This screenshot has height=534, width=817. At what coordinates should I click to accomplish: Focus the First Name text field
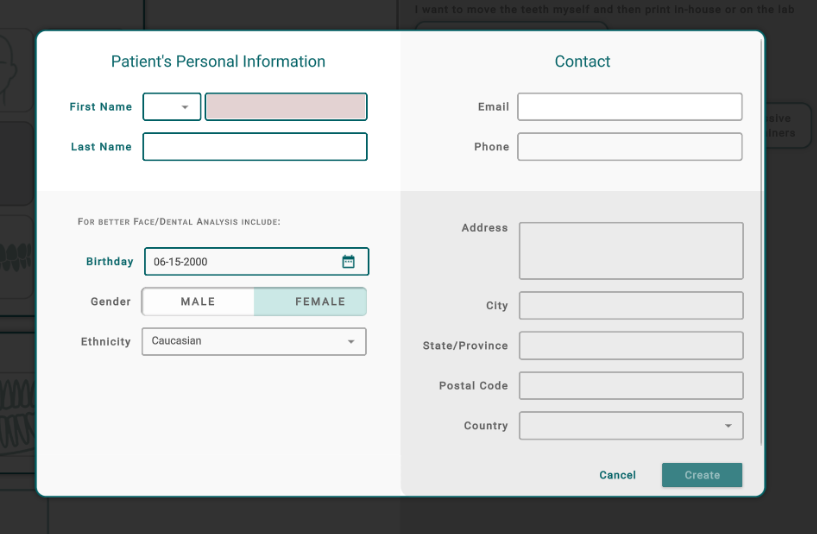pyautogui.click(x=286, y=107)
